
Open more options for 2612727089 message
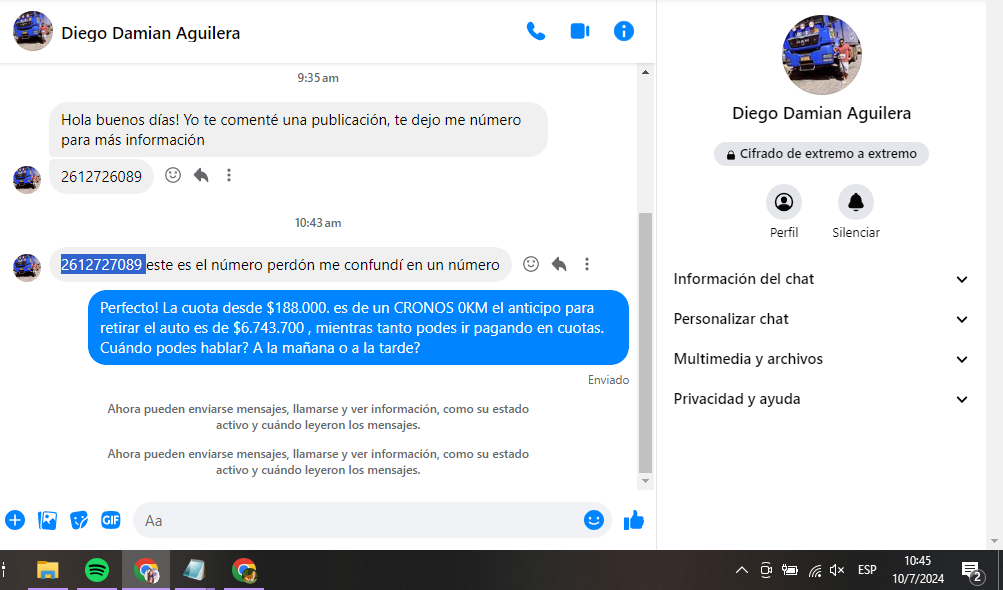(x=587, y=264)
